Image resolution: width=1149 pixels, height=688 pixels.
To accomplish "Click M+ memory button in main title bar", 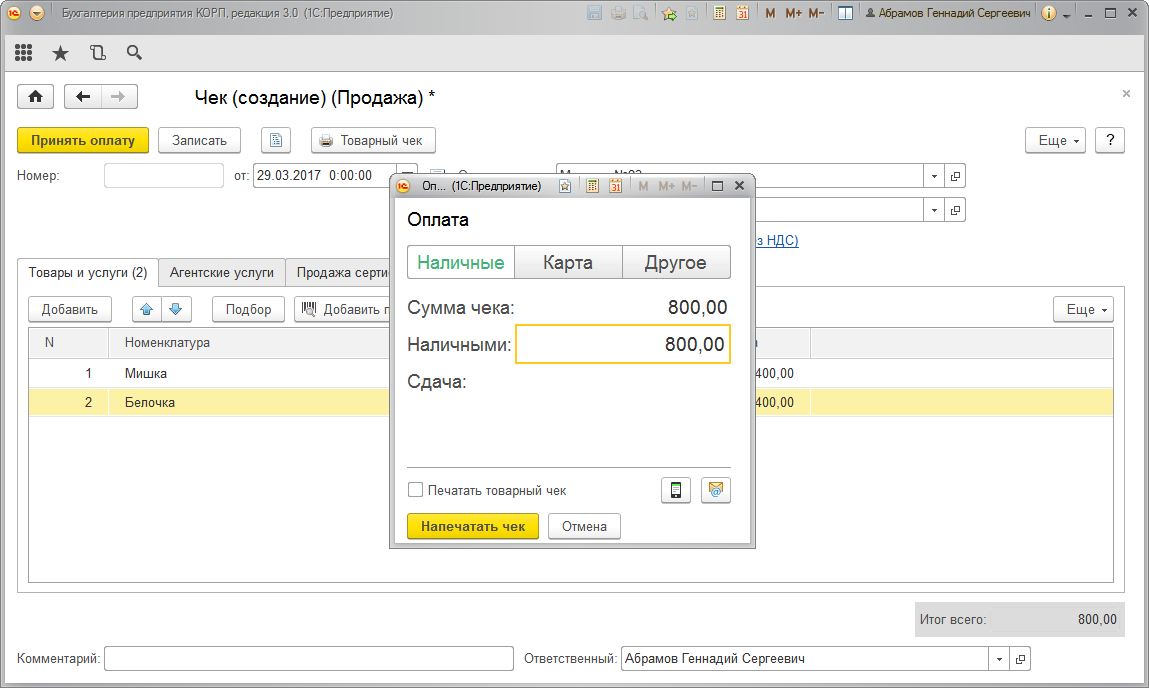I will [793, 13].
